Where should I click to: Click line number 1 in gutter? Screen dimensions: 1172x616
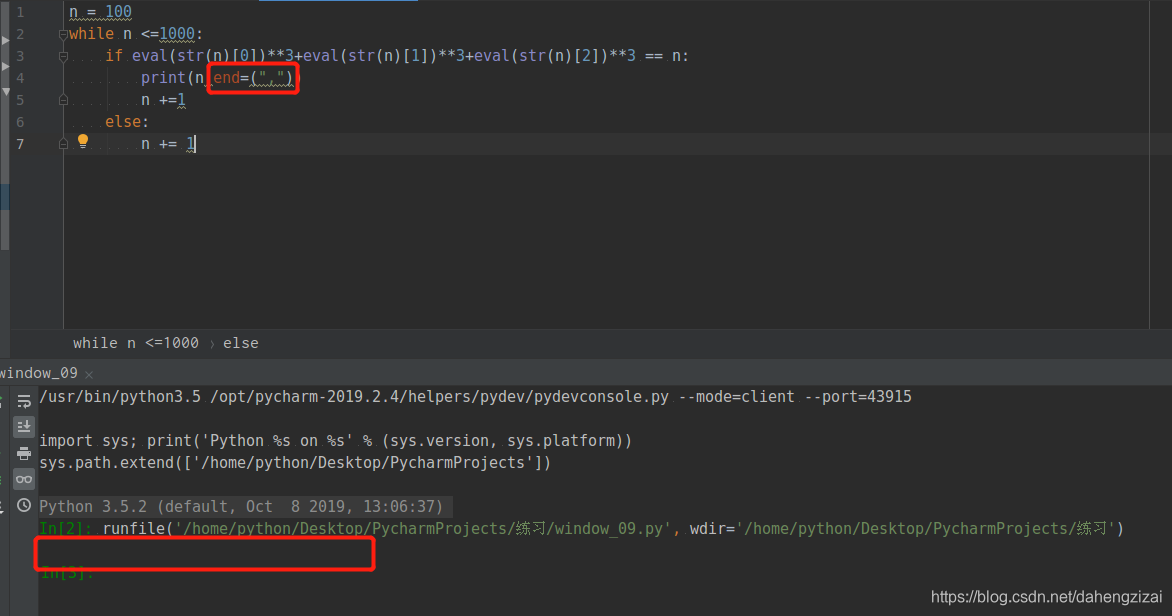tap(20, 12)
